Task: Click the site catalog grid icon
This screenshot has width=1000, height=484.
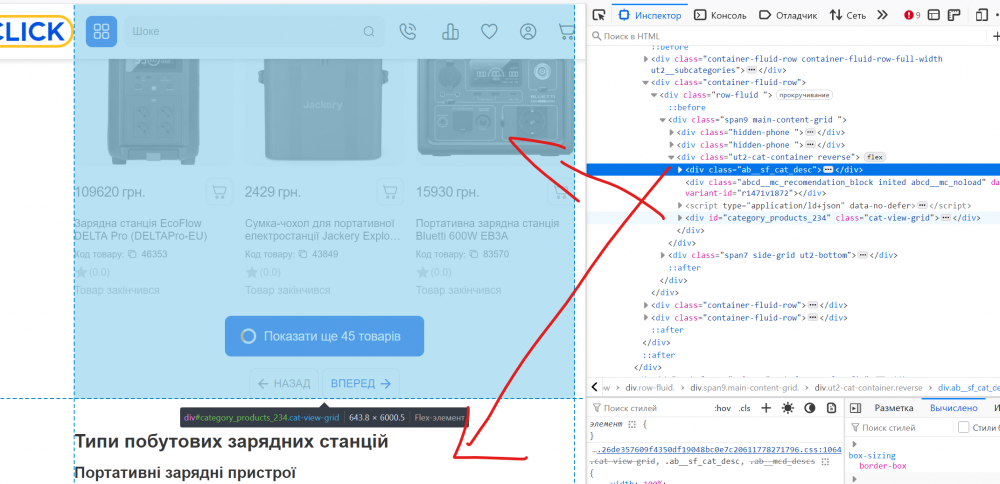Action: tap(101, 31)
